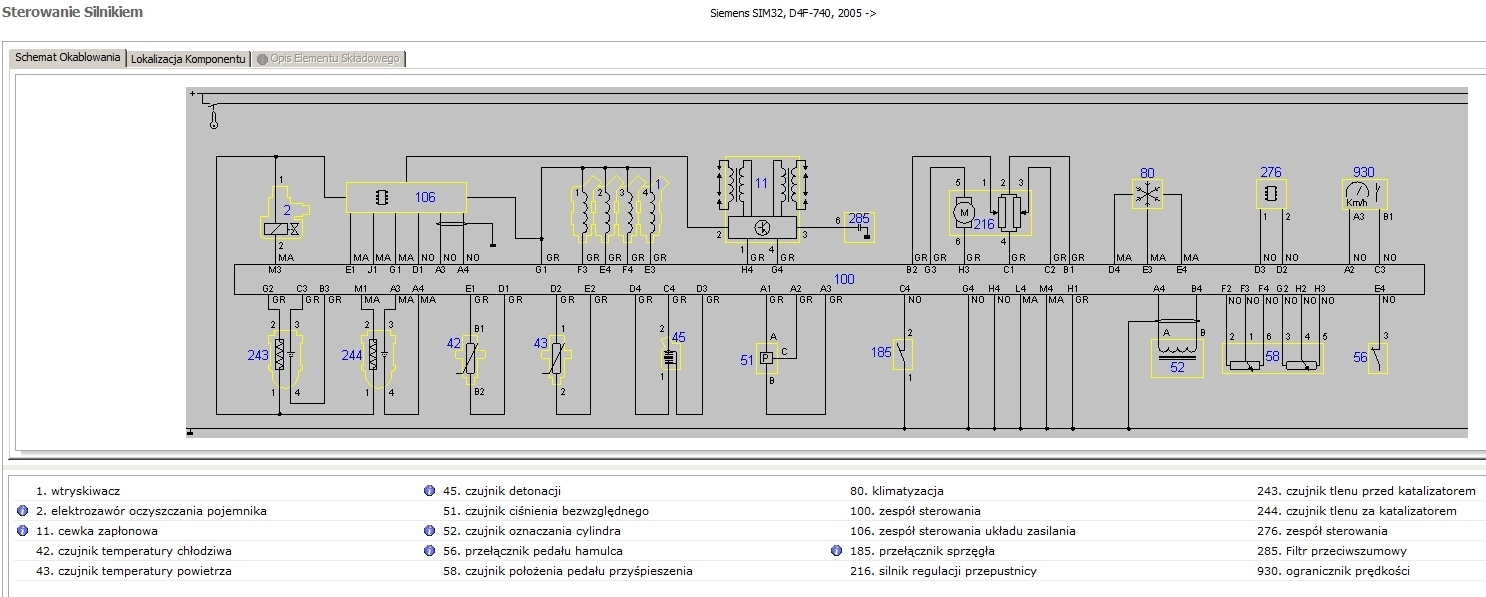Click info icon beside elektrozawór oczyszczania pojemnika
Image resolution: width=1486 pixels, height=597 pixels.
(23, 511)
